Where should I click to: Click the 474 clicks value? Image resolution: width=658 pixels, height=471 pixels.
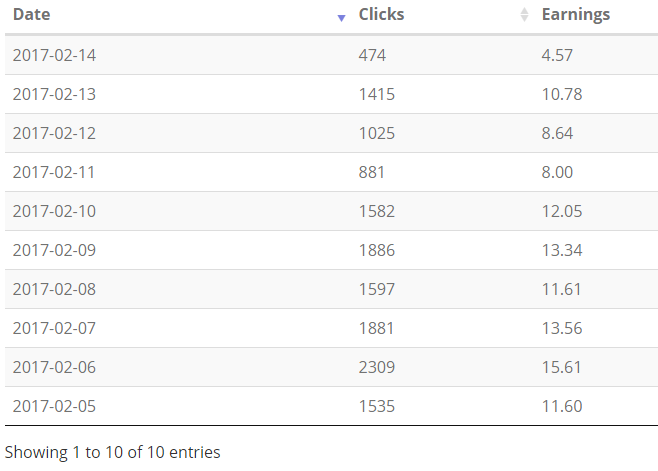372,55
